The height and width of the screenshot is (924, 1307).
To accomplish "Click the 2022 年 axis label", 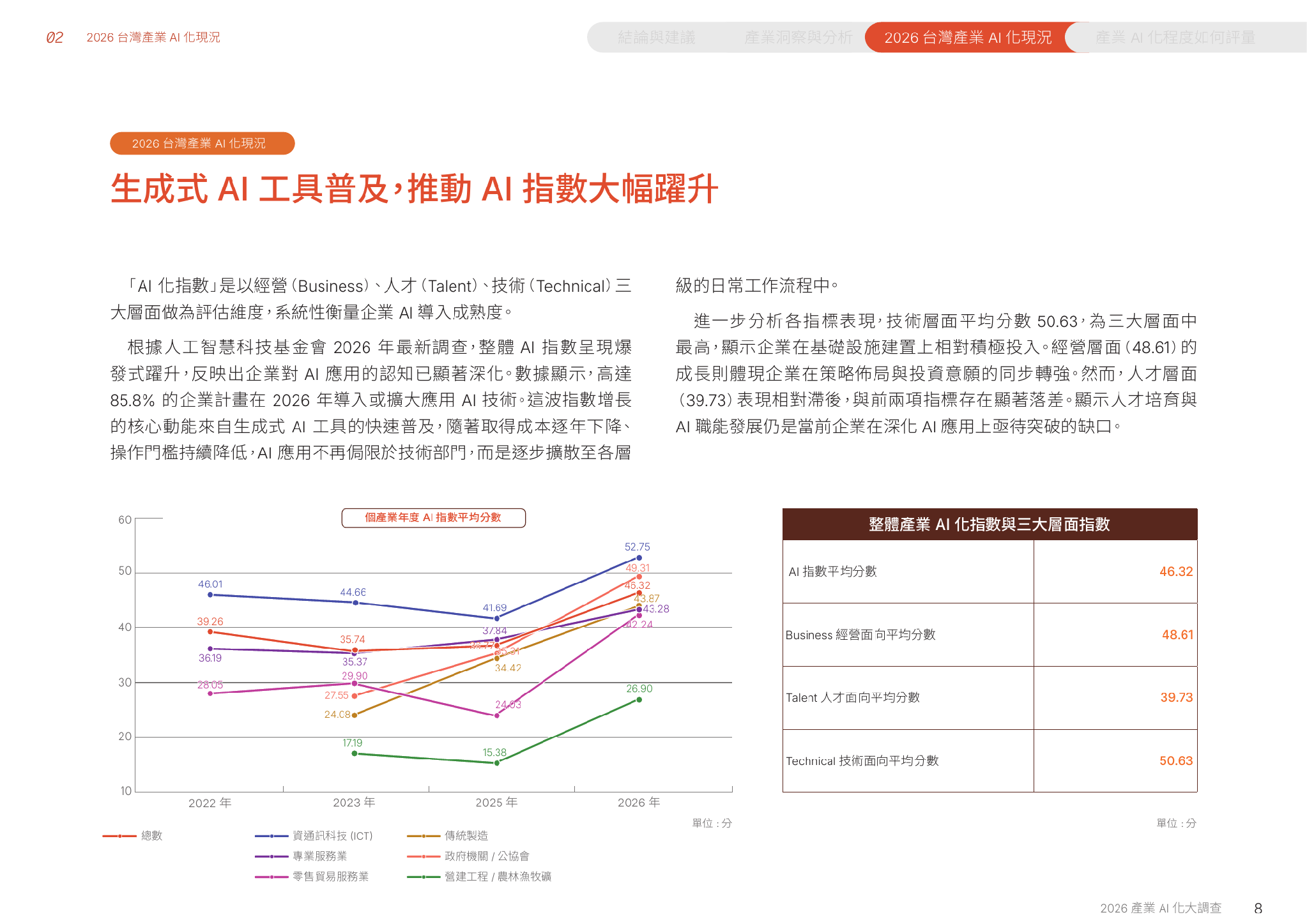I will (210, 803).
